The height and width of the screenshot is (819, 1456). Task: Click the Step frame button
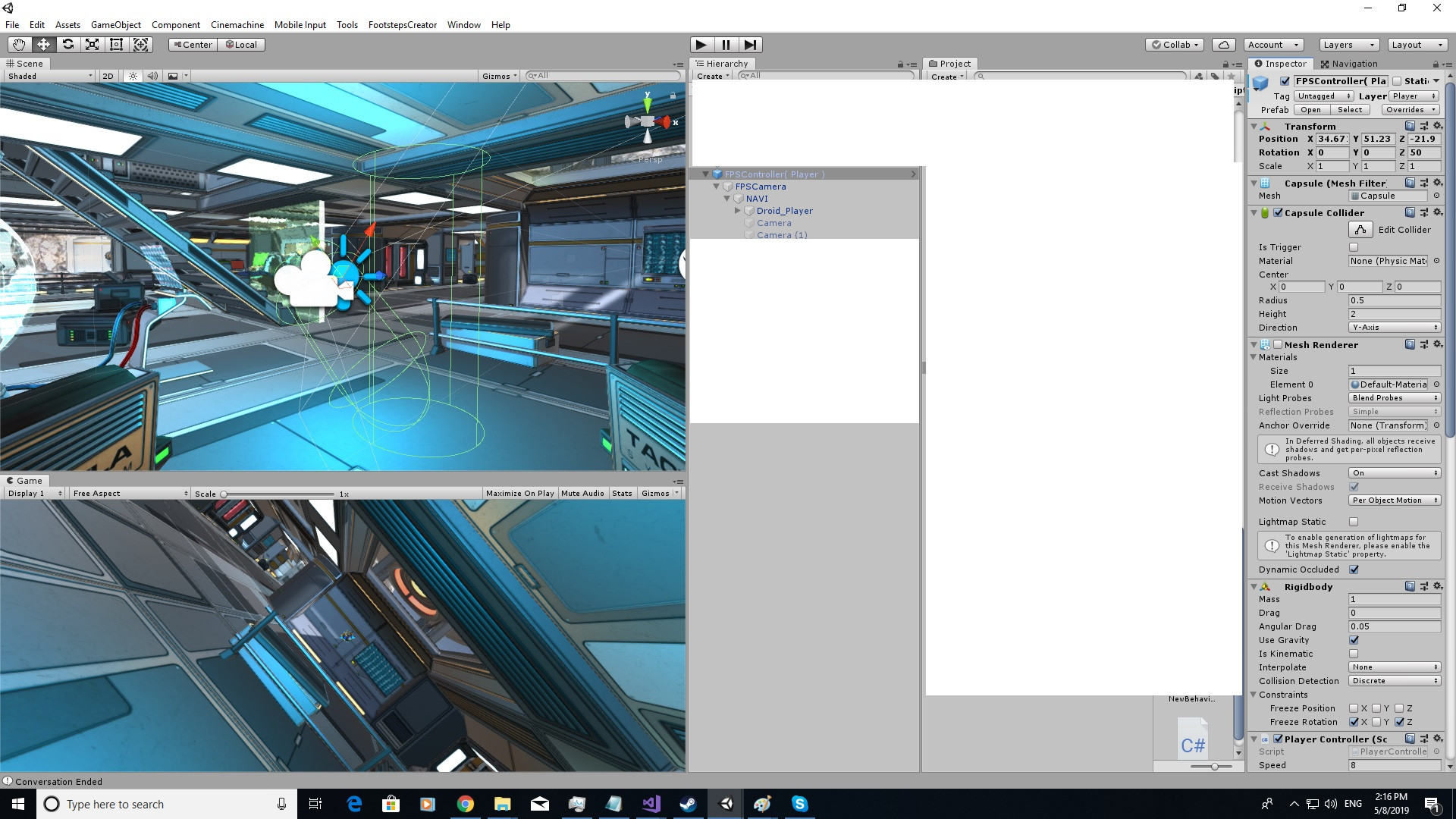coord(750,45)
